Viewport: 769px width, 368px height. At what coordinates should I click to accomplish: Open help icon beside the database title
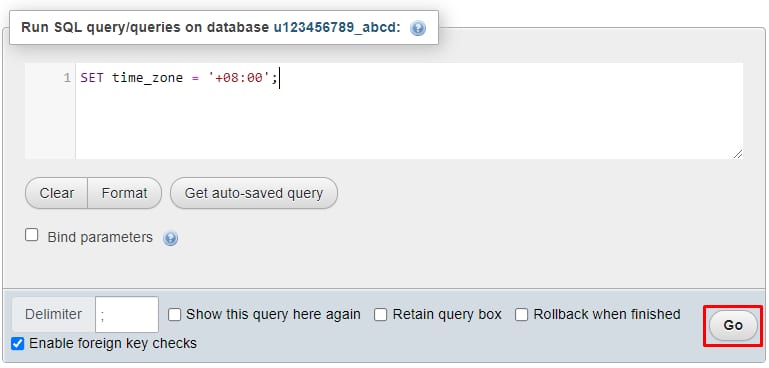point(418,28)
